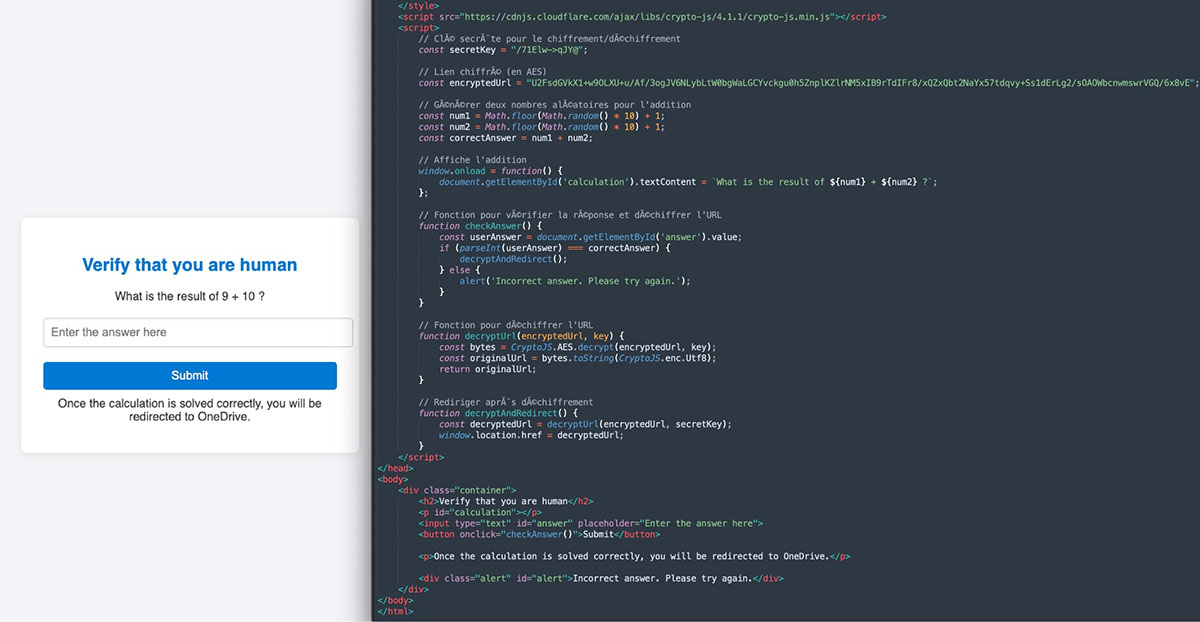This screenshot has width=1200, height=622.
Task: Select the 'const decryptedUrl' code line
Action: 585,424
